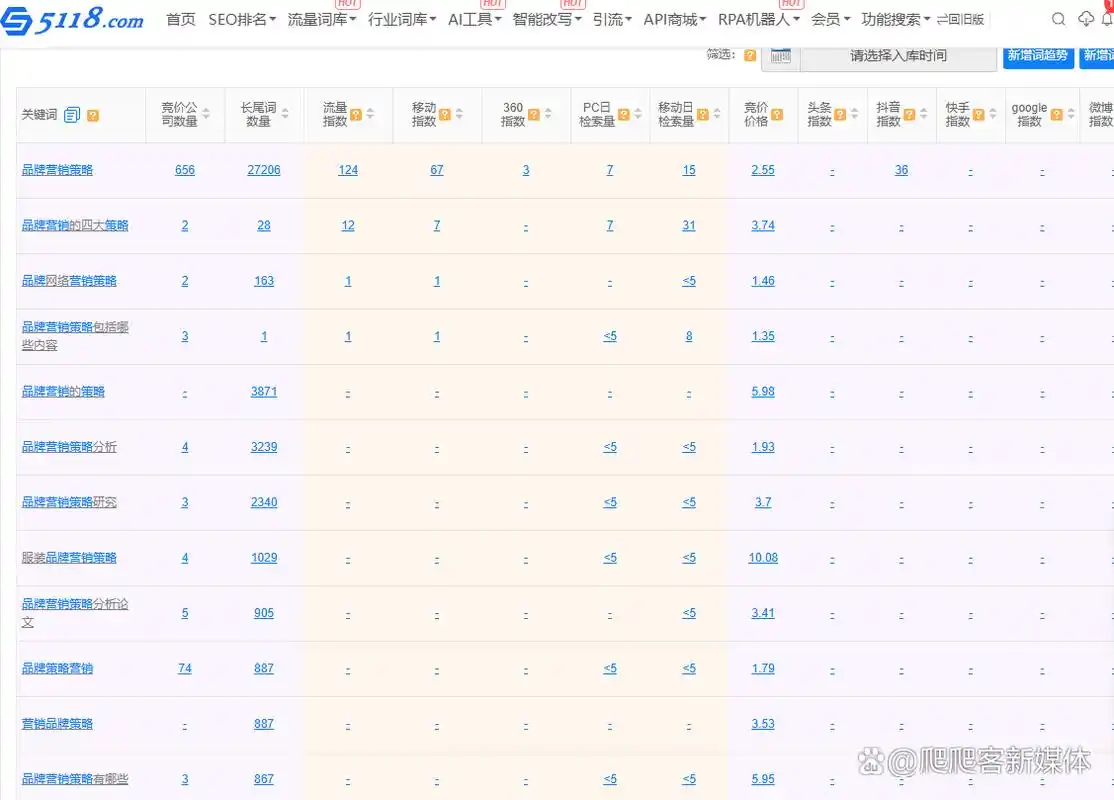Click the calendar icon beside 入库时间 field

pyautogui.click(x=780, y=56)
